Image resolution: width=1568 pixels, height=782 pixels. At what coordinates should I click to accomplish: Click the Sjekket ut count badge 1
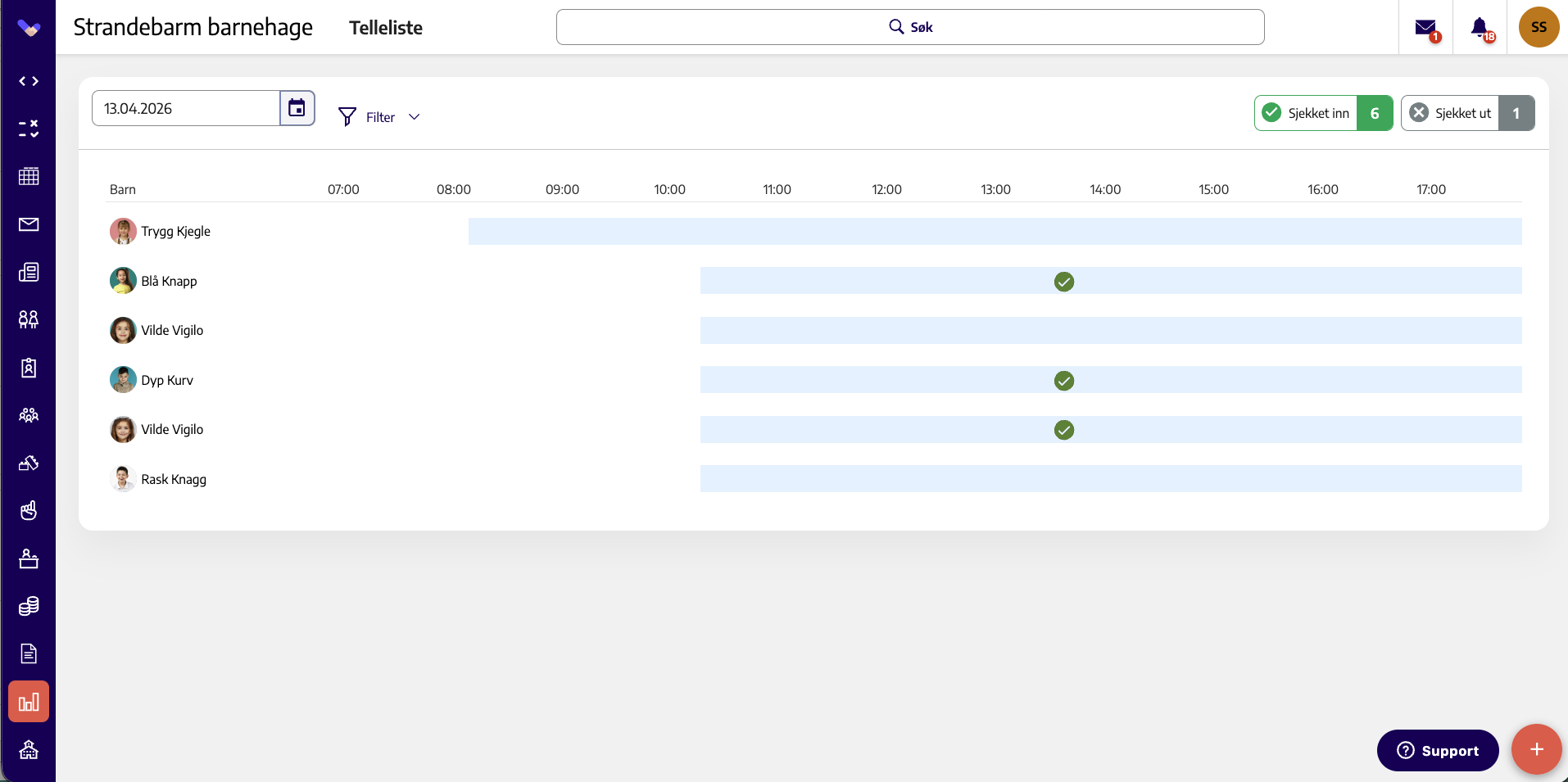(1516, 113)
